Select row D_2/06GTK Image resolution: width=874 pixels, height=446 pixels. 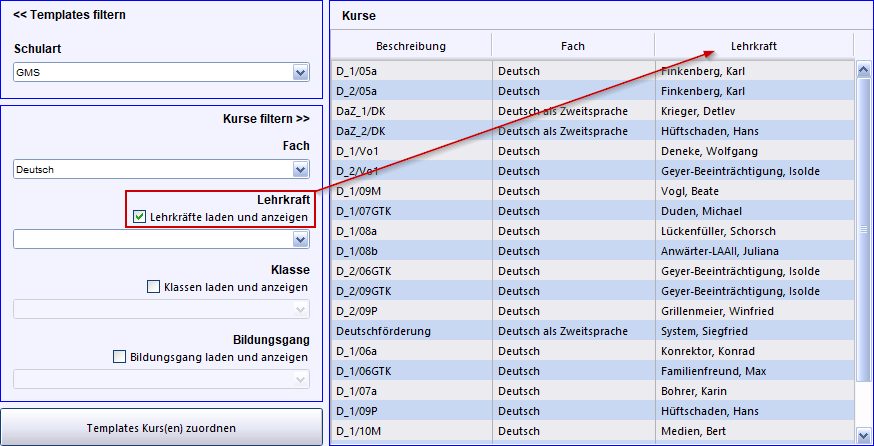tap(593, 271)
